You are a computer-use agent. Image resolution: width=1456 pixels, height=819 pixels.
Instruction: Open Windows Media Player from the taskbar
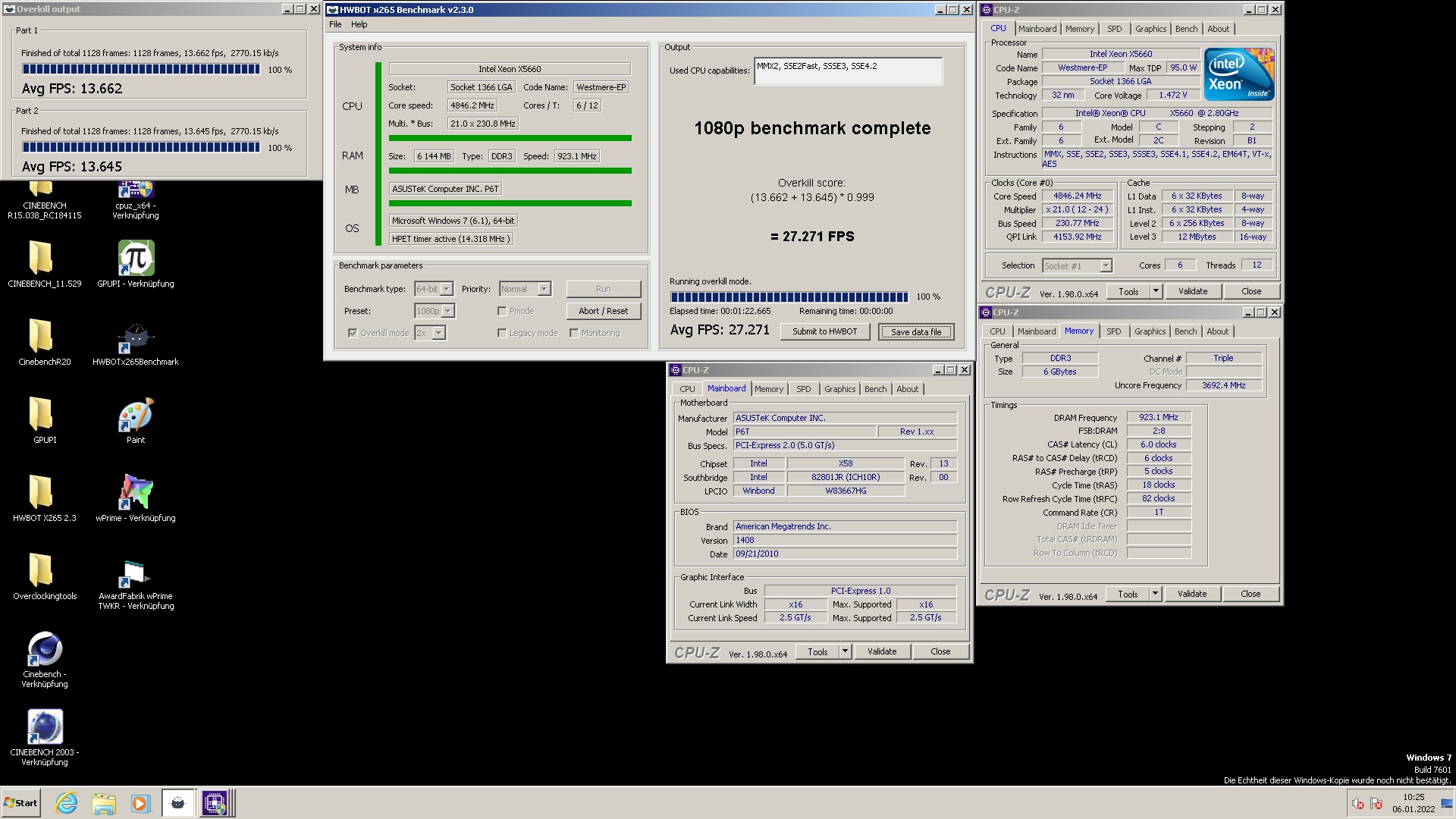pos(140,803)
